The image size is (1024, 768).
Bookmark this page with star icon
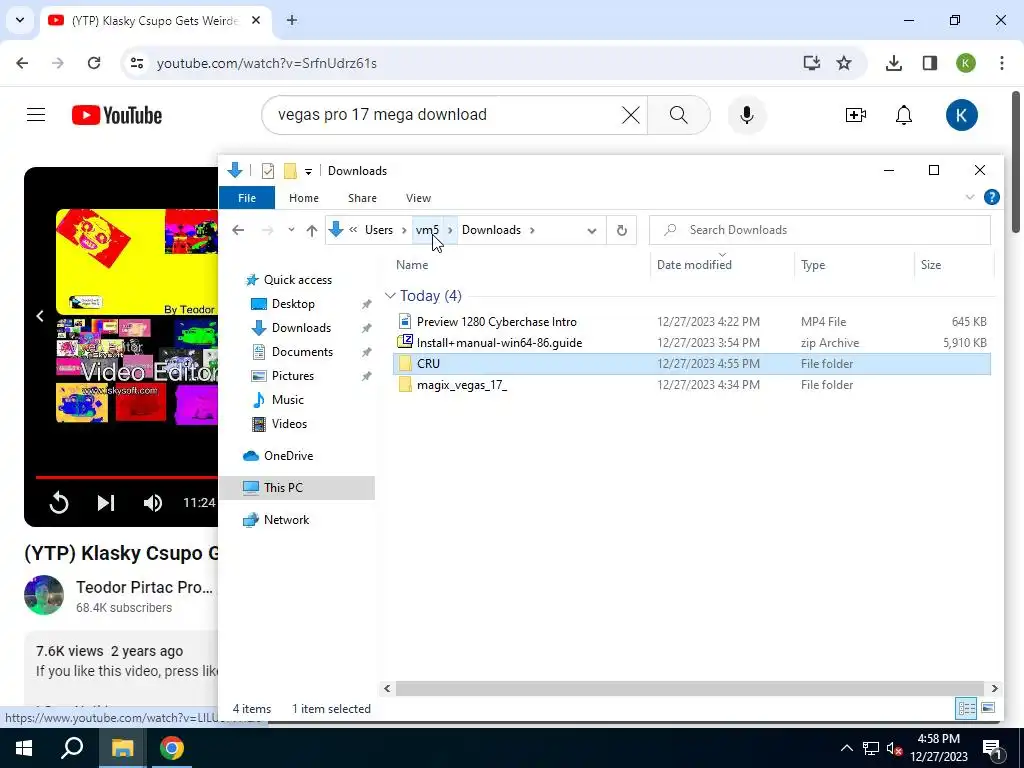pos(844,63)
